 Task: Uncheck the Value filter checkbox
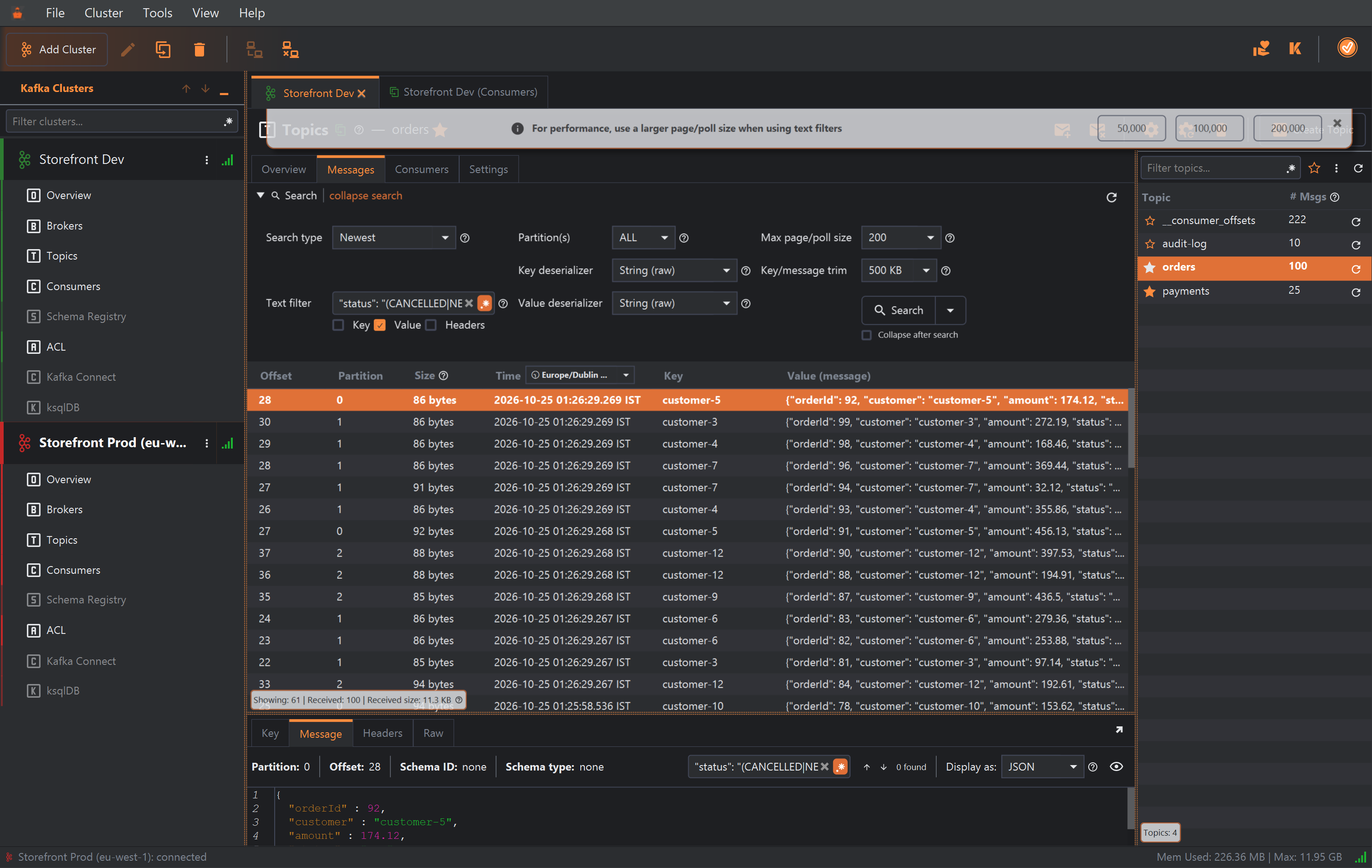point(380,325)
